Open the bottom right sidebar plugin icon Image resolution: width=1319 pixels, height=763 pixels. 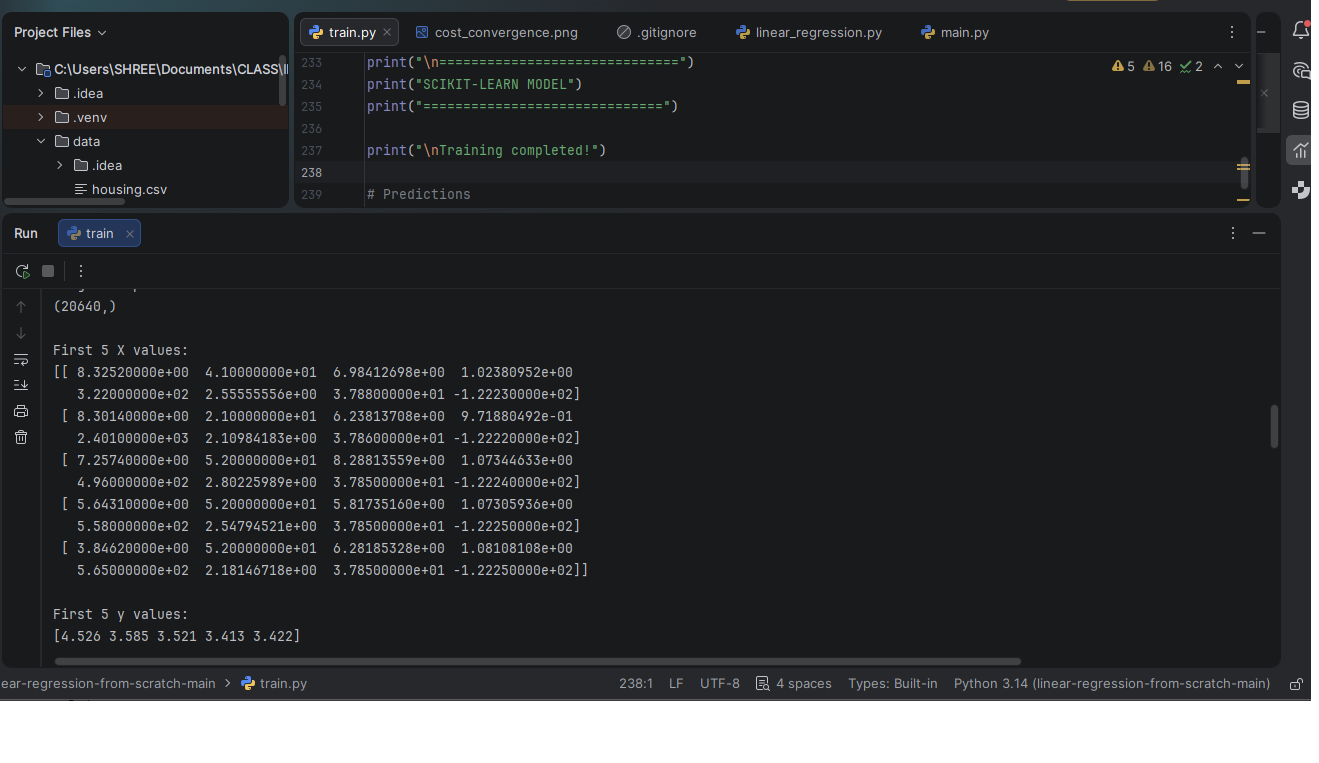coord(1300,189)
